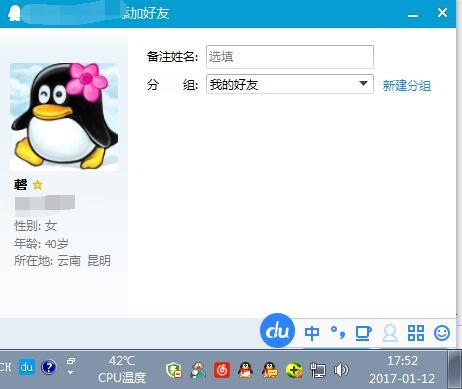Click the network connection tray icon

(x=317, y=370)
